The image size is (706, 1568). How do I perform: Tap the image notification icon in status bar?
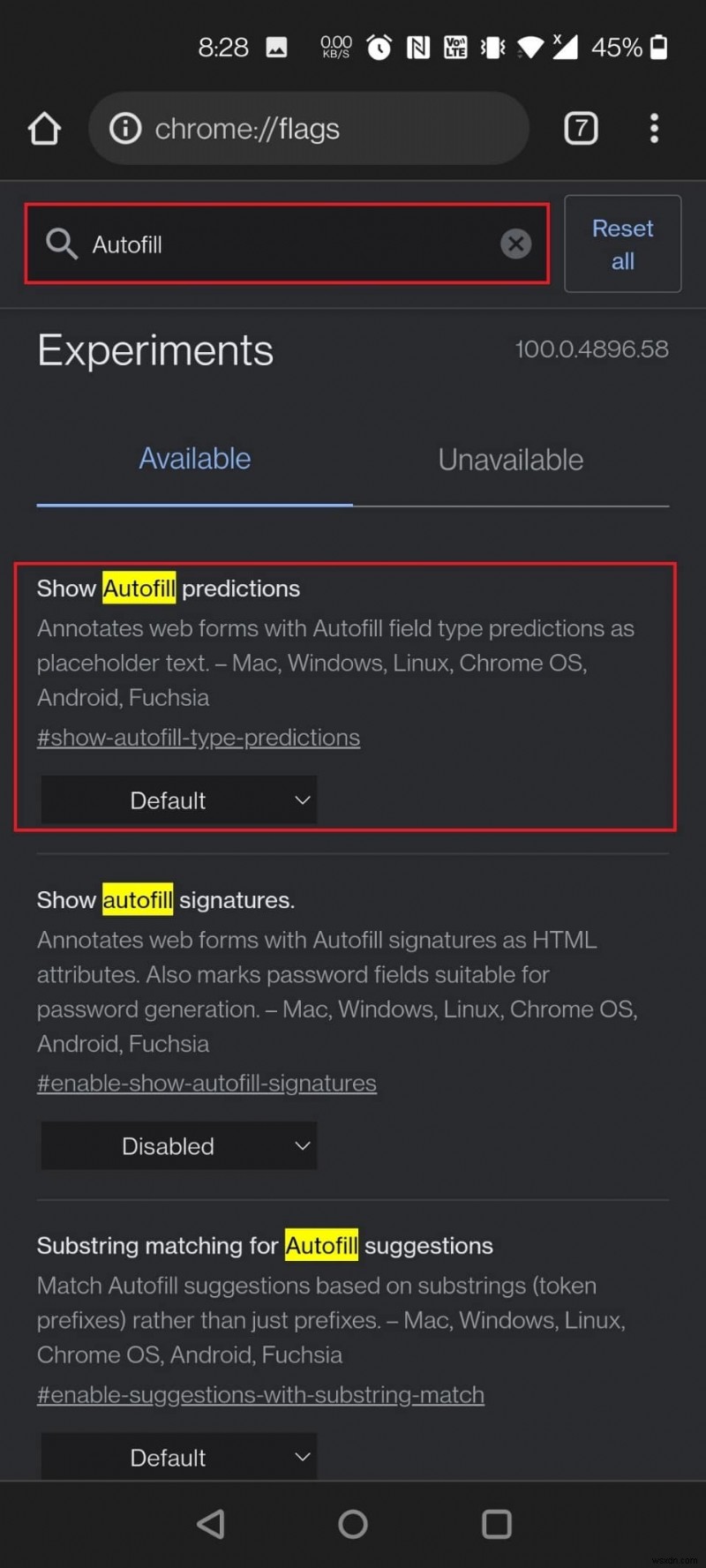(276, 47)
